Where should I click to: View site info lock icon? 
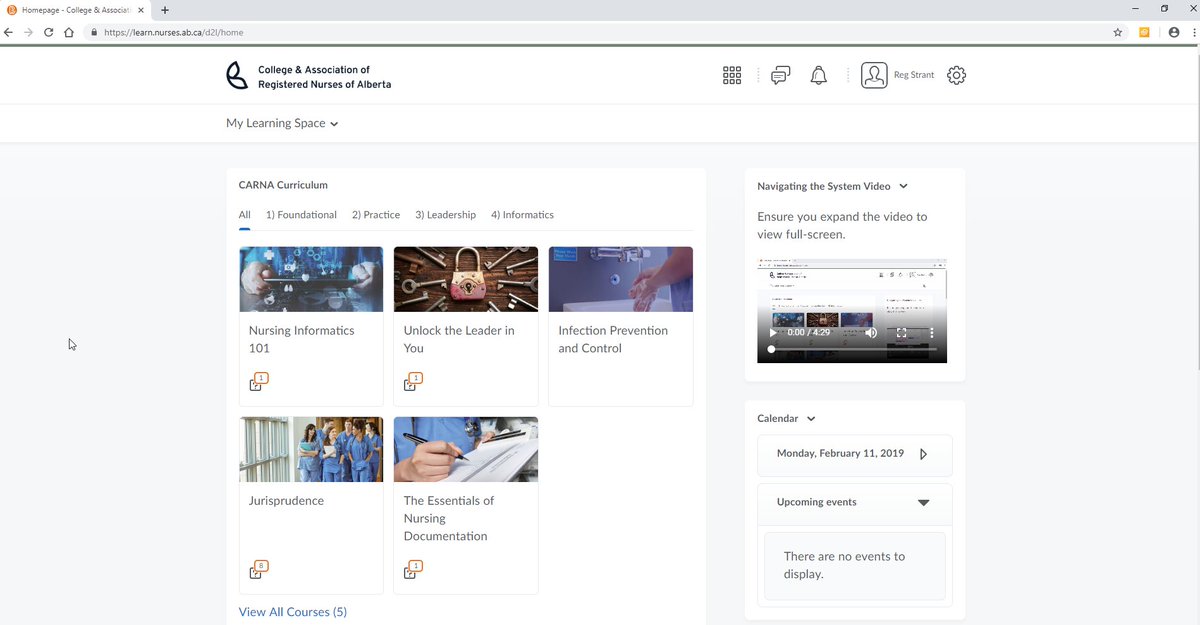(x=94, y=32)
